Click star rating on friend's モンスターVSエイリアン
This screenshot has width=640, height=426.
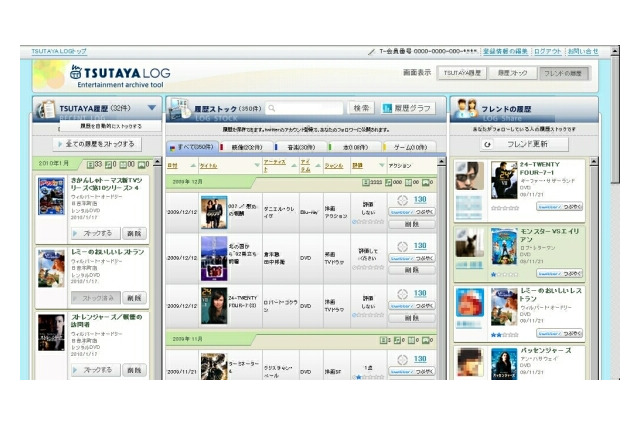[x=505, y=275]
